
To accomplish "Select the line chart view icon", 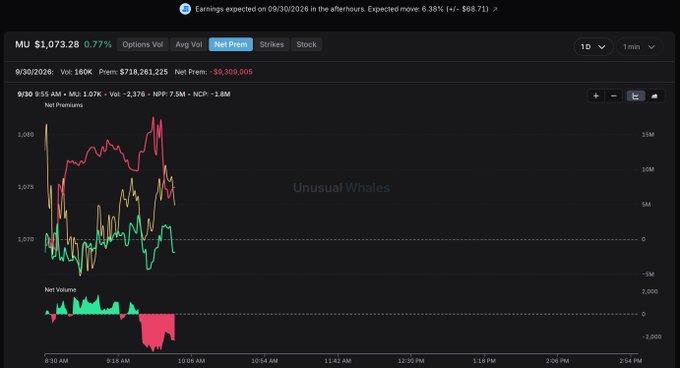I will point(635,96).
